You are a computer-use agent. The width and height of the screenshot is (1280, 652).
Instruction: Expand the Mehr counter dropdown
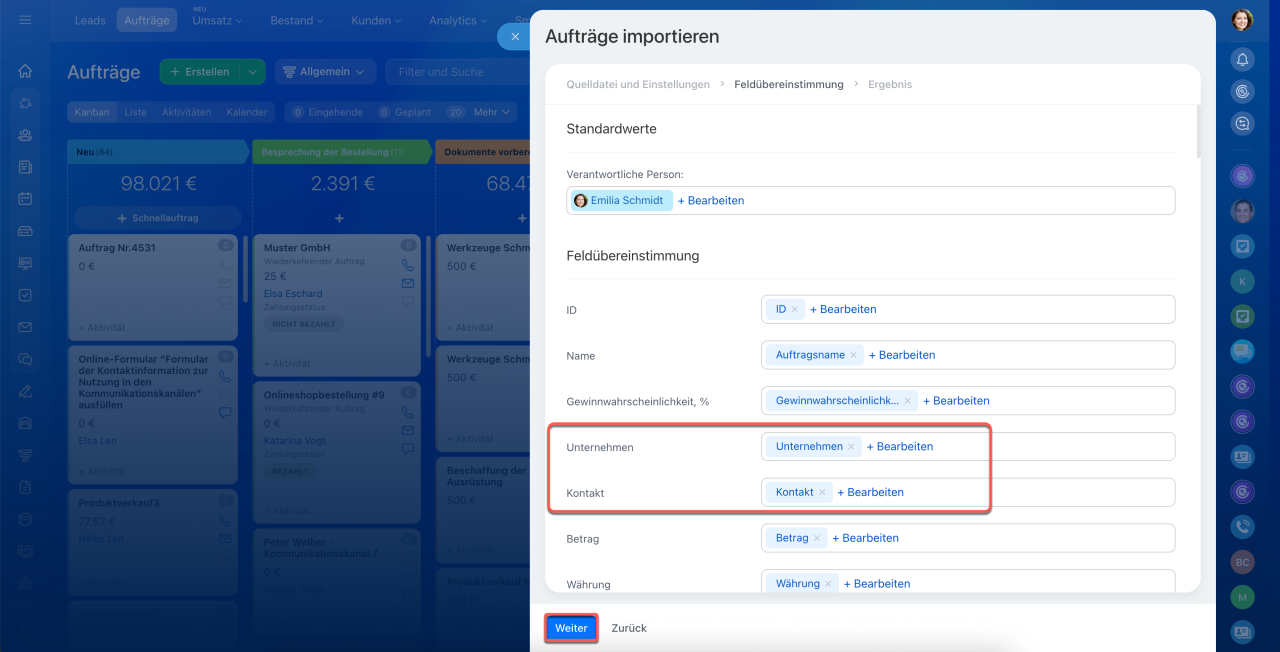[492, 113]
